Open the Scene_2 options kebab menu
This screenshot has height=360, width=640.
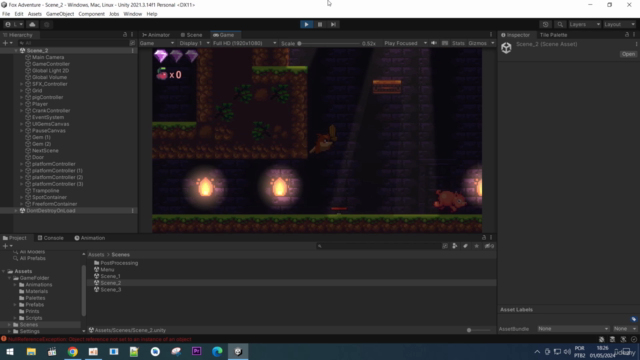[x=133, y=51]
